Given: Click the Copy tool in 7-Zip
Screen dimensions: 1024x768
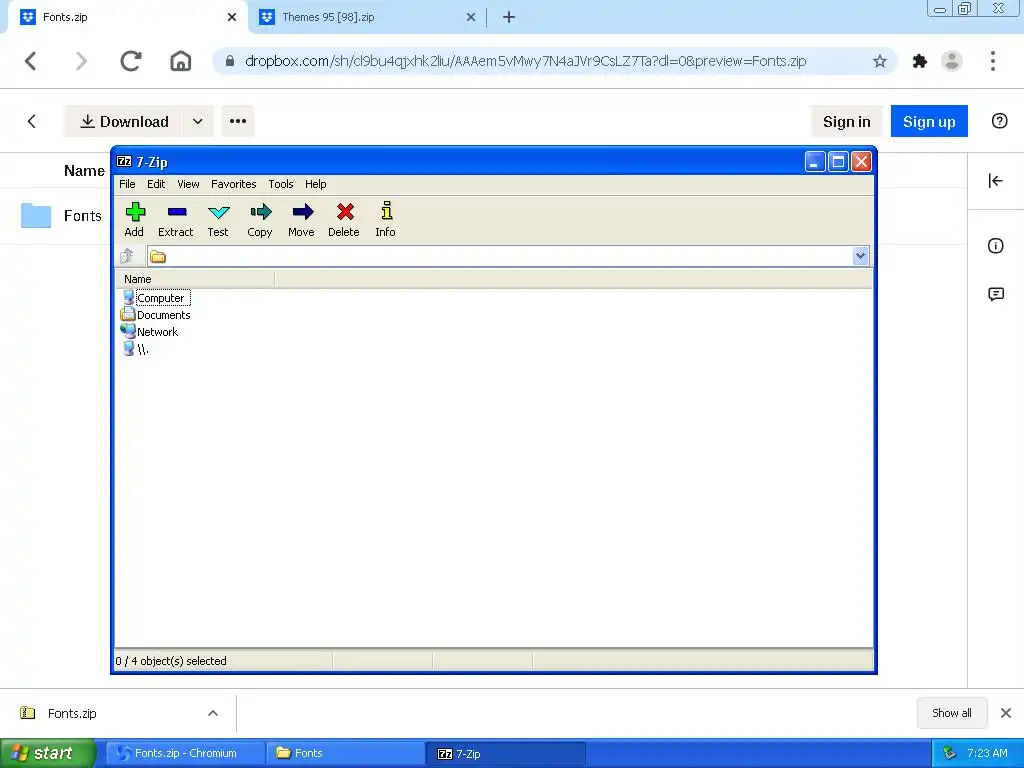Looking at the screenshot, I should coord(260,219).
